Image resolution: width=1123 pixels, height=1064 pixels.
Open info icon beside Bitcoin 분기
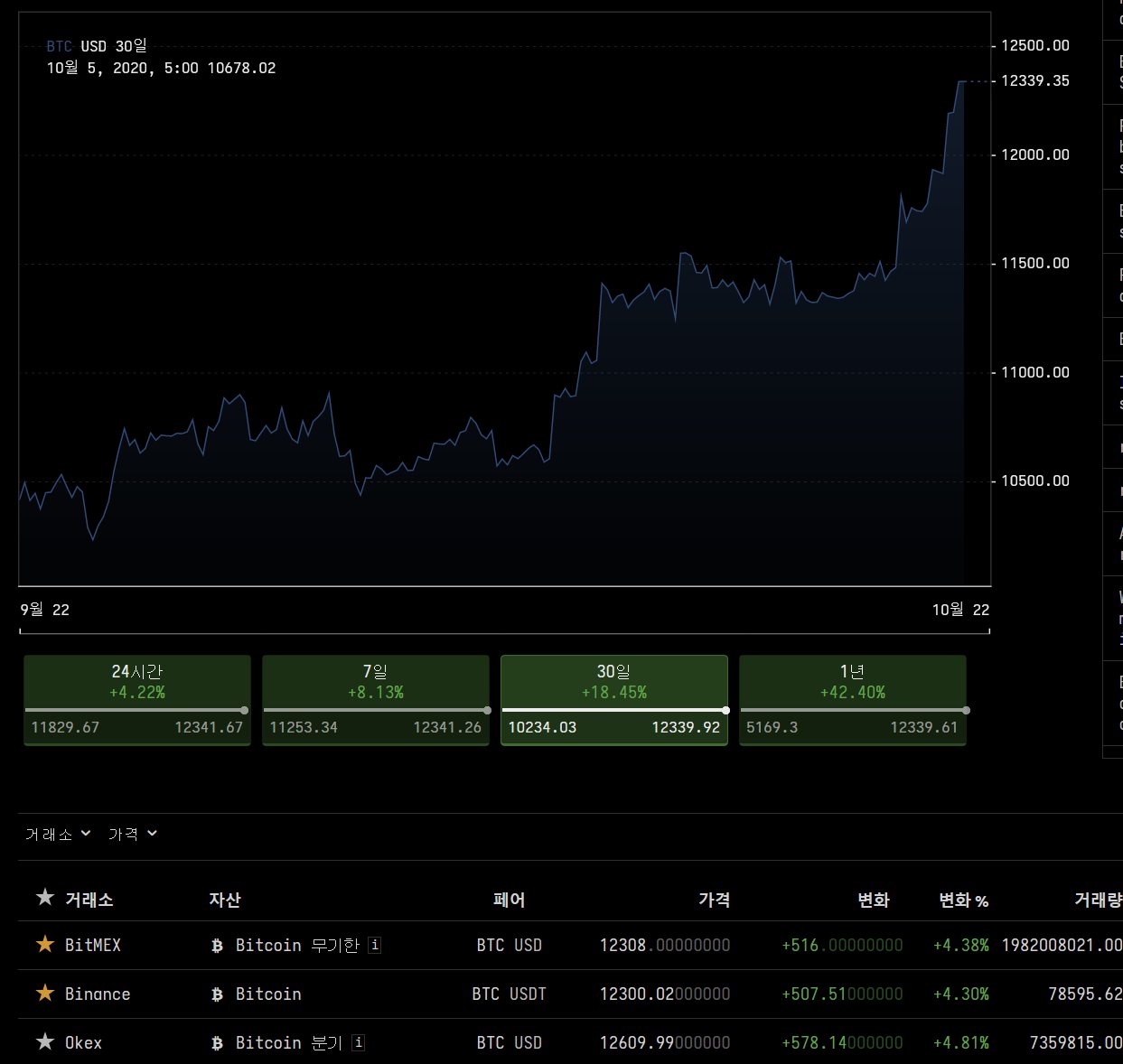(359, 1042)
